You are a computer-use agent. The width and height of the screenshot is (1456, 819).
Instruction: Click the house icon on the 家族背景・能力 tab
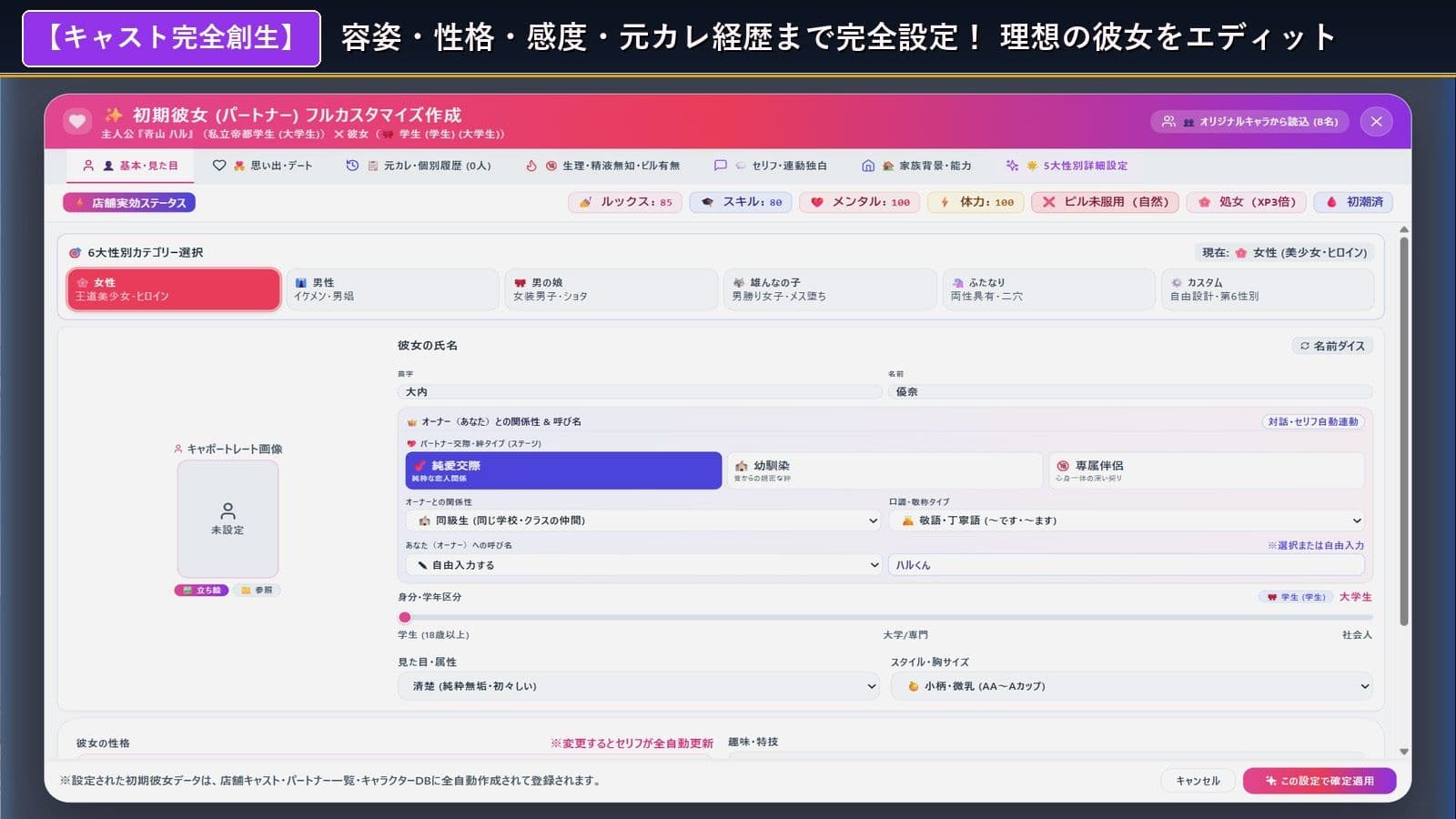(868, 166)
